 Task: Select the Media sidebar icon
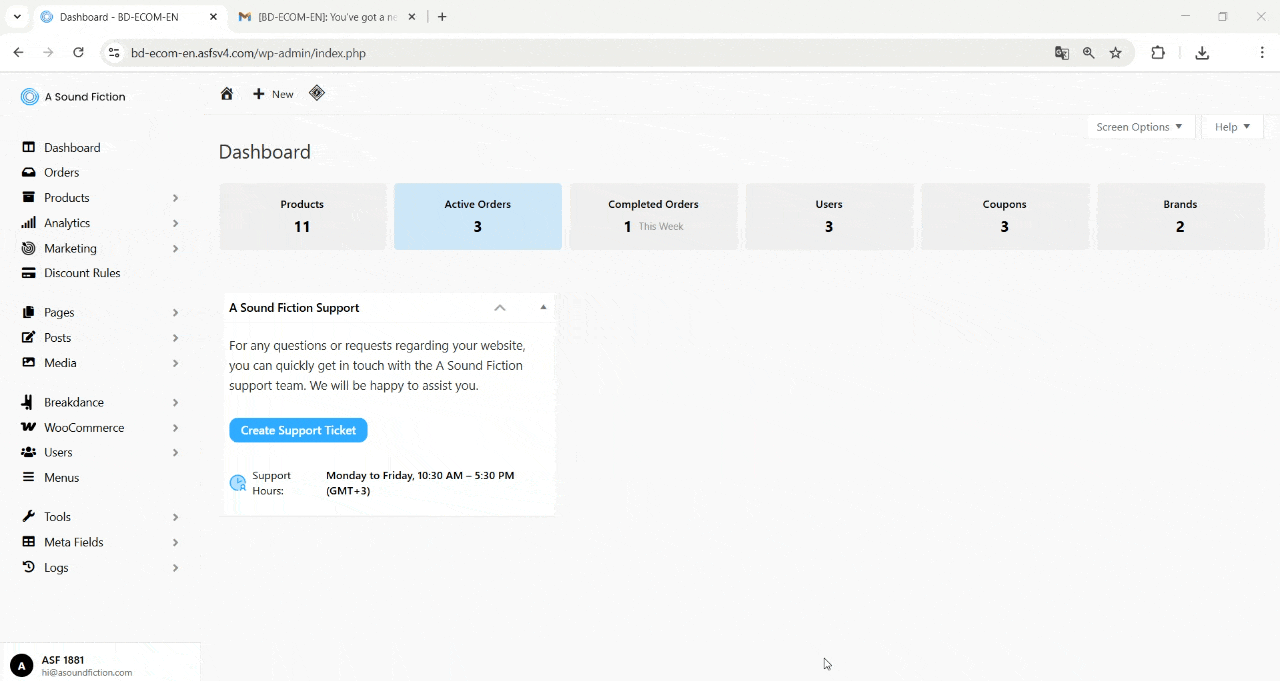28,362
